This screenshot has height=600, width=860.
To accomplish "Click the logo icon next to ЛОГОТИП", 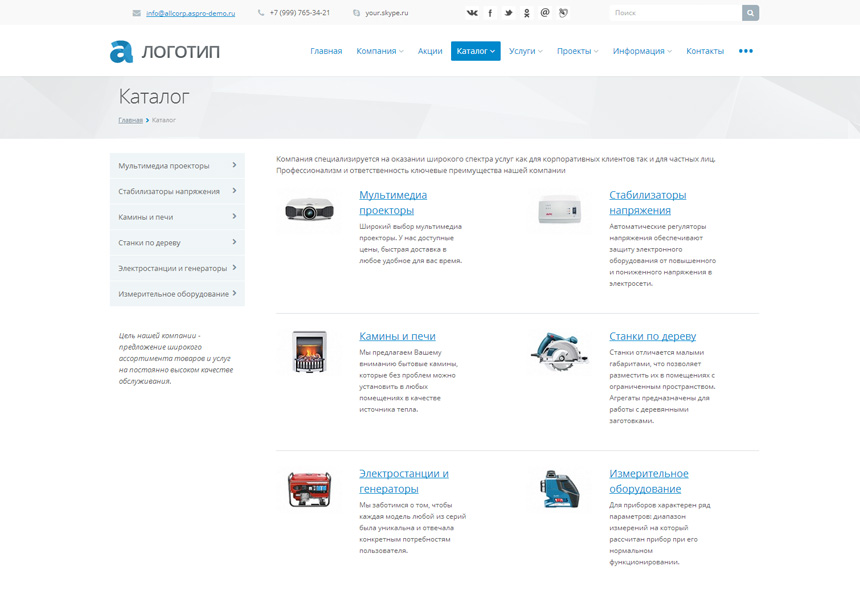I will tap(121, 52).
